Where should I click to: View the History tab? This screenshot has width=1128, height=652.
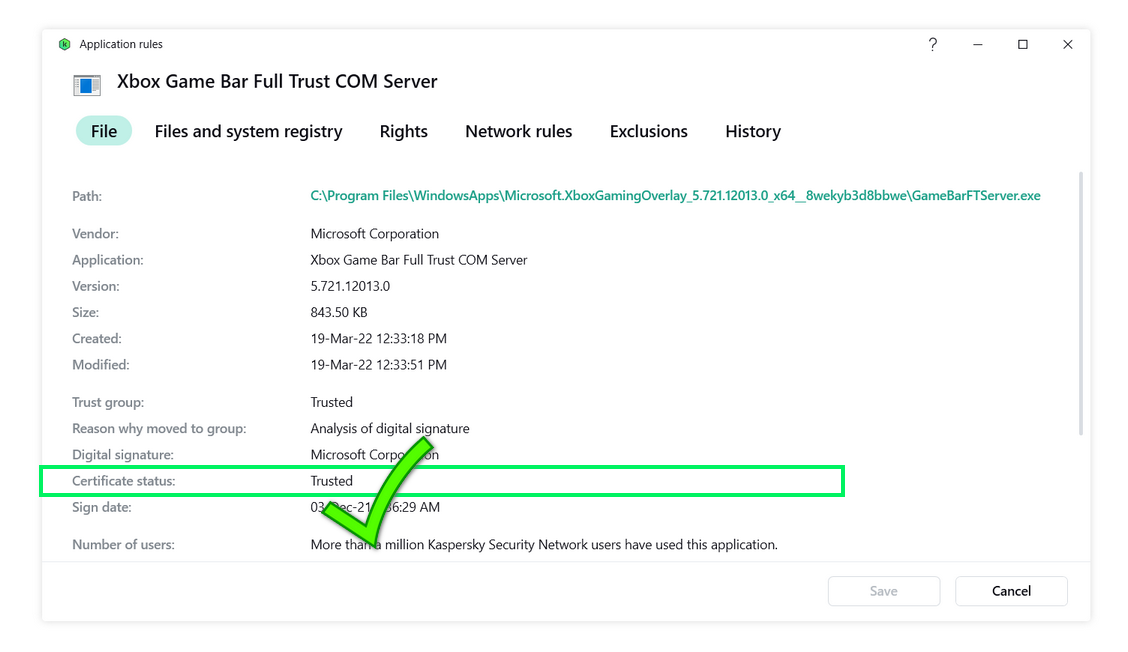click(752, 131)
